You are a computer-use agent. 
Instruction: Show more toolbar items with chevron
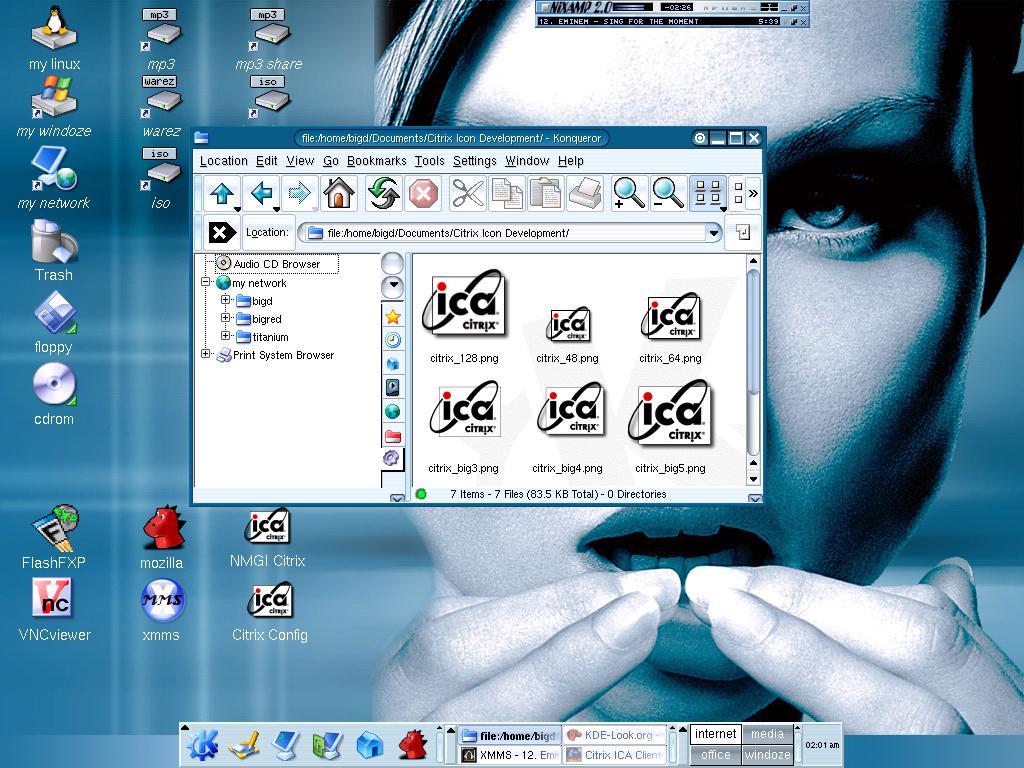[x=753, y=193]
